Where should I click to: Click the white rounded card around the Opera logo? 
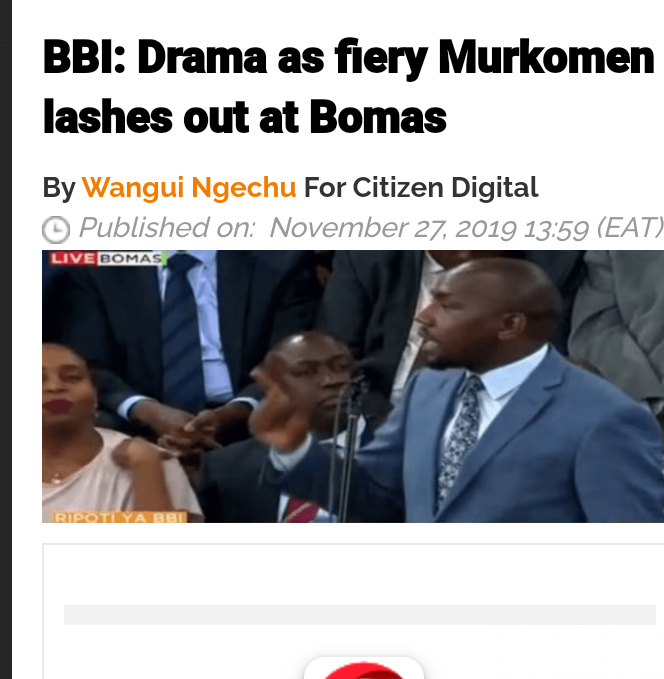[363, 668]
